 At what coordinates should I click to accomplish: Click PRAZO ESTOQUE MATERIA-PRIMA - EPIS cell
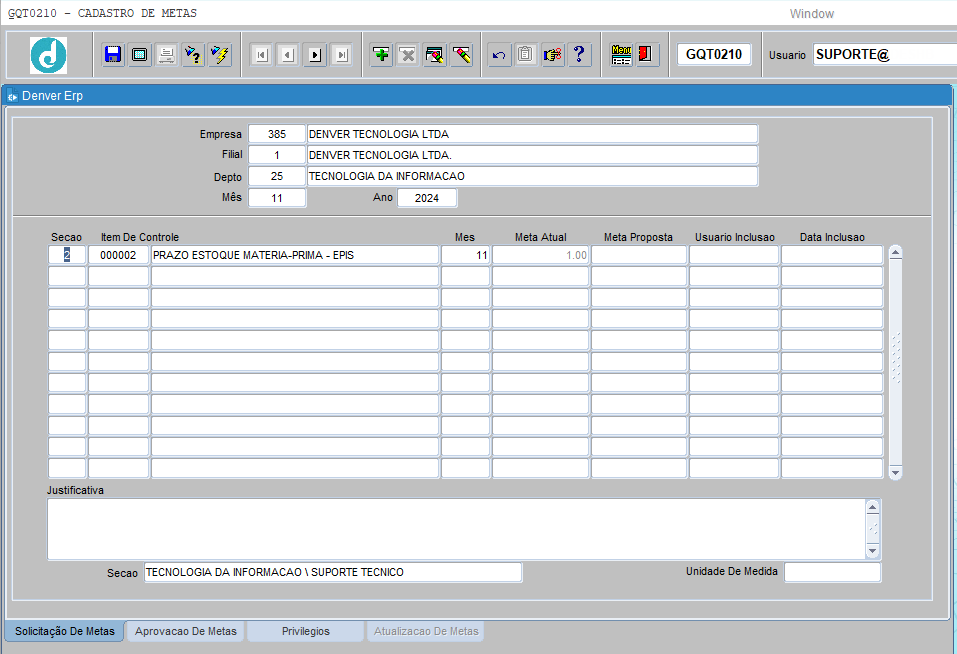click(295, 255)
